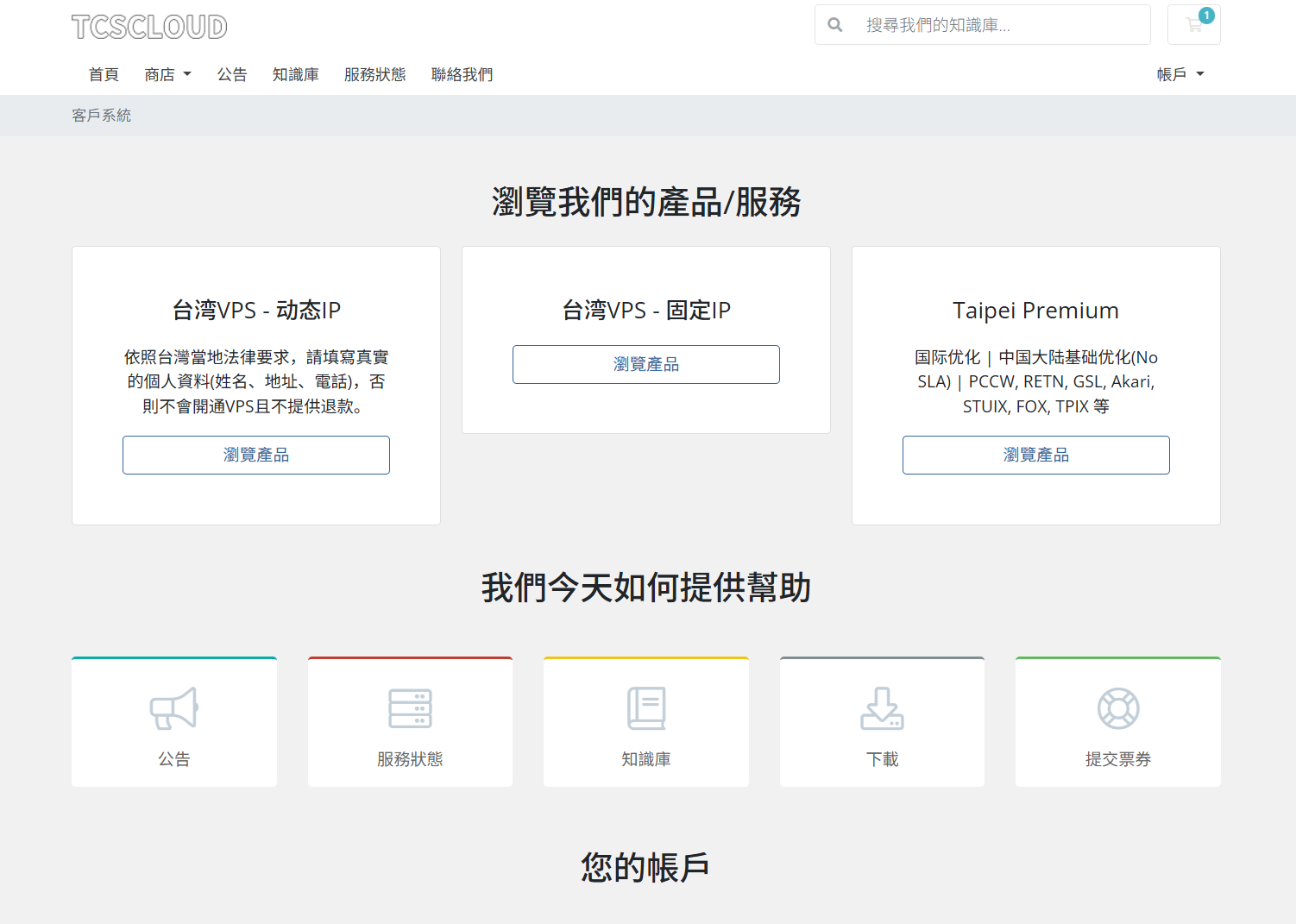Browse products for Taipei Premium
This screenshot has width=1296, height=924.
click(1035, 455)
